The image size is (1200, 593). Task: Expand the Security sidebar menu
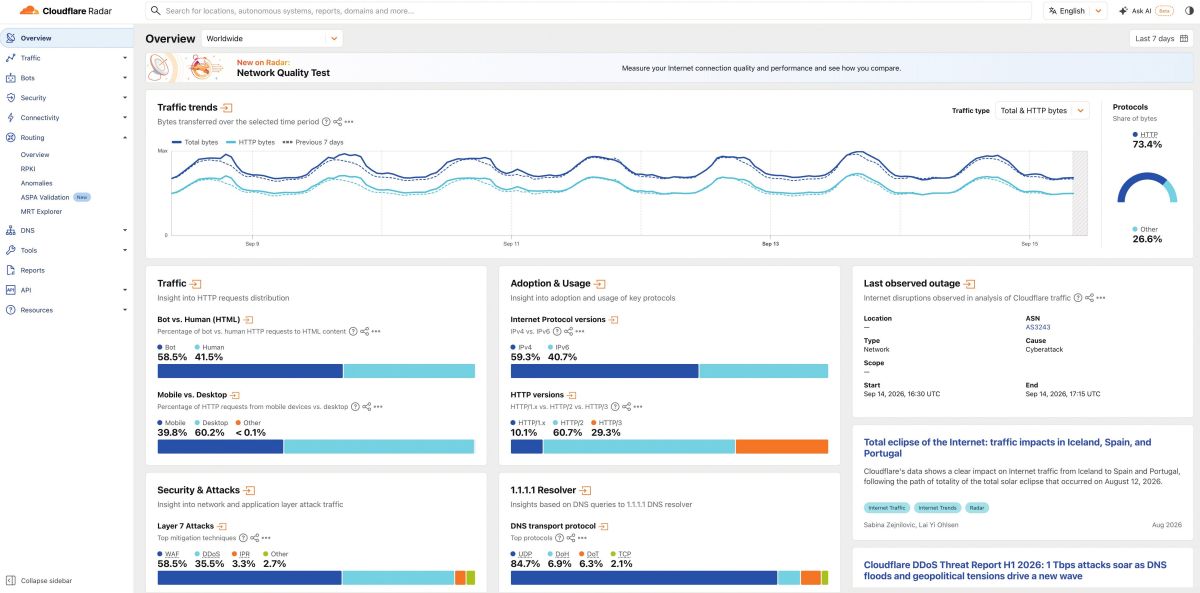pos(66,98)
